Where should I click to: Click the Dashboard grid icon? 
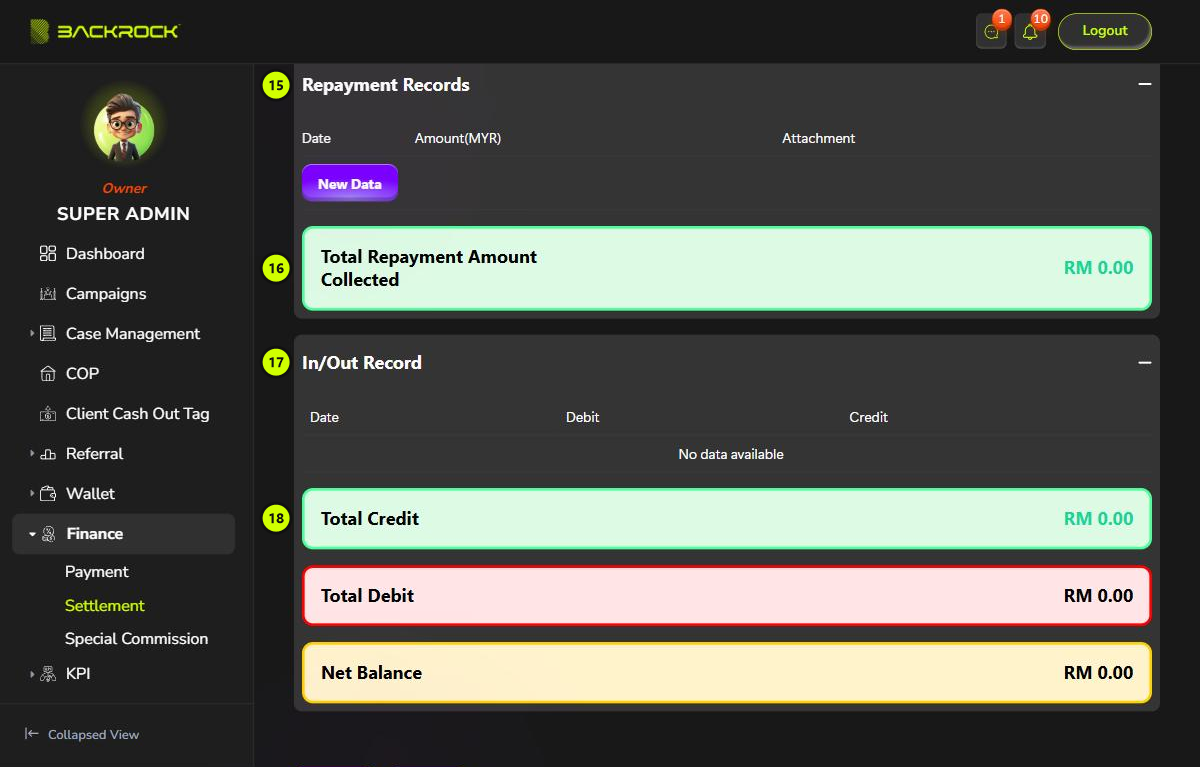coord(48,254)
